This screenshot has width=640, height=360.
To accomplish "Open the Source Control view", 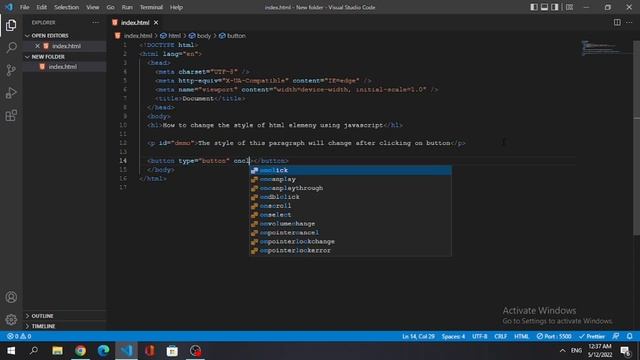I will 11,70.
